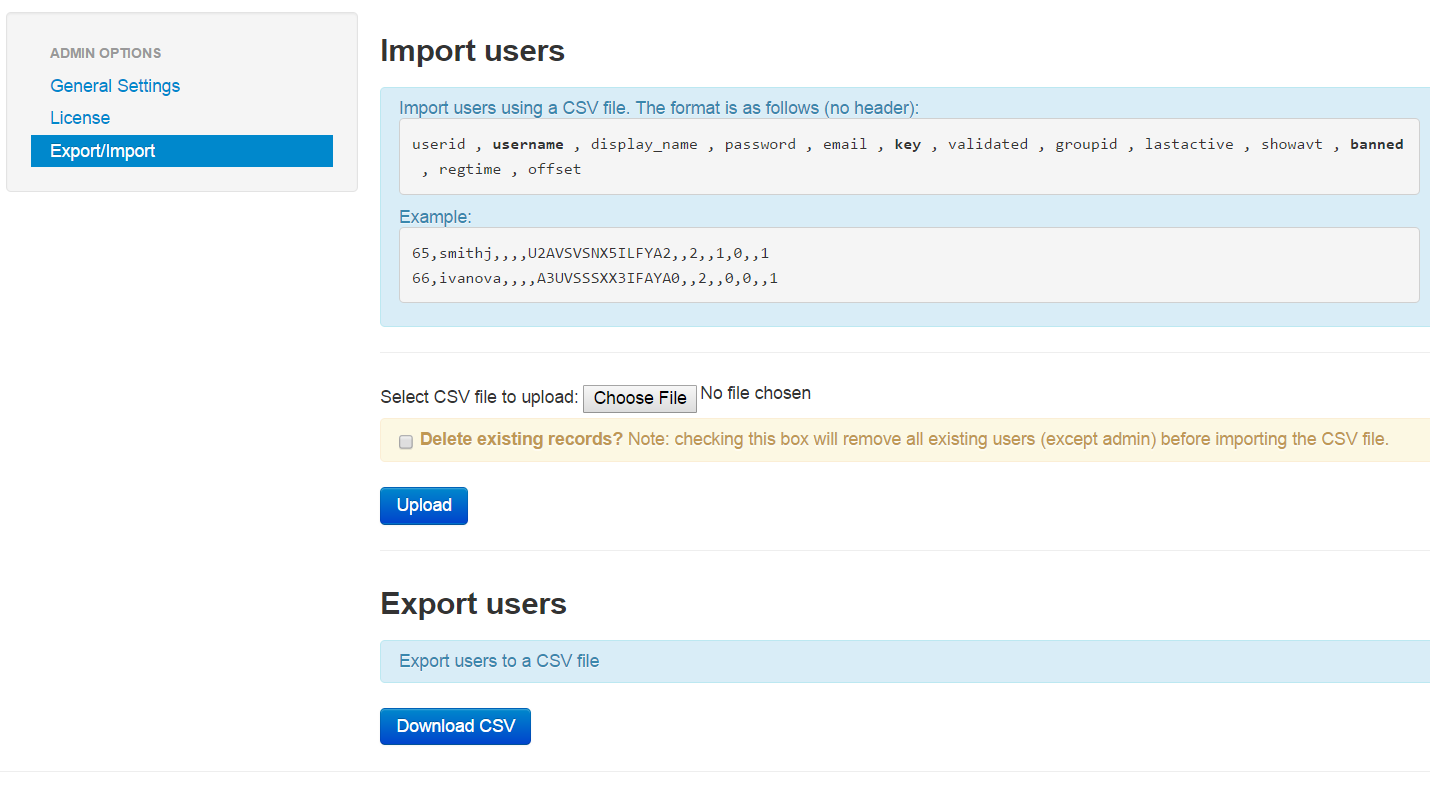Click the 'regtime' field name
The image size is (1430, 789).
[x=470, y=169]
